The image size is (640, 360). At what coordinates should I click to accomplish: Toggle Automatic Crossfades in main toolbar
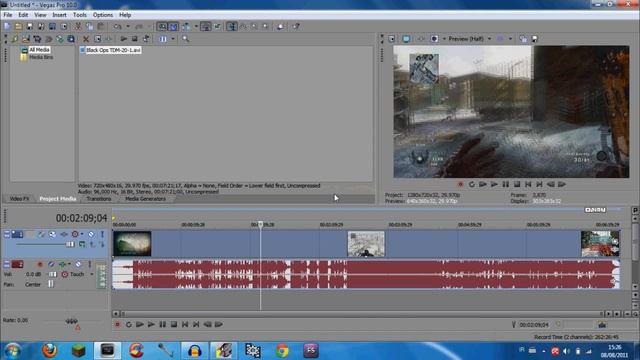pyautogui.click(x=173, y=27)
